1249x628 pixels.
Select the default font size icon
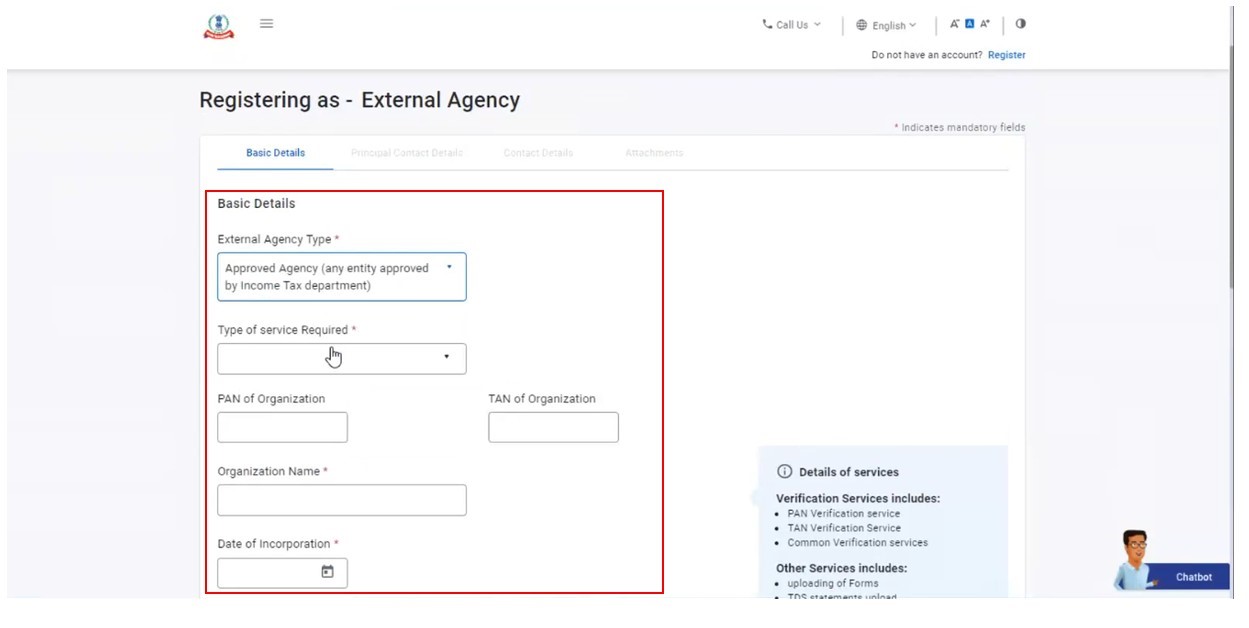point(969,24)
